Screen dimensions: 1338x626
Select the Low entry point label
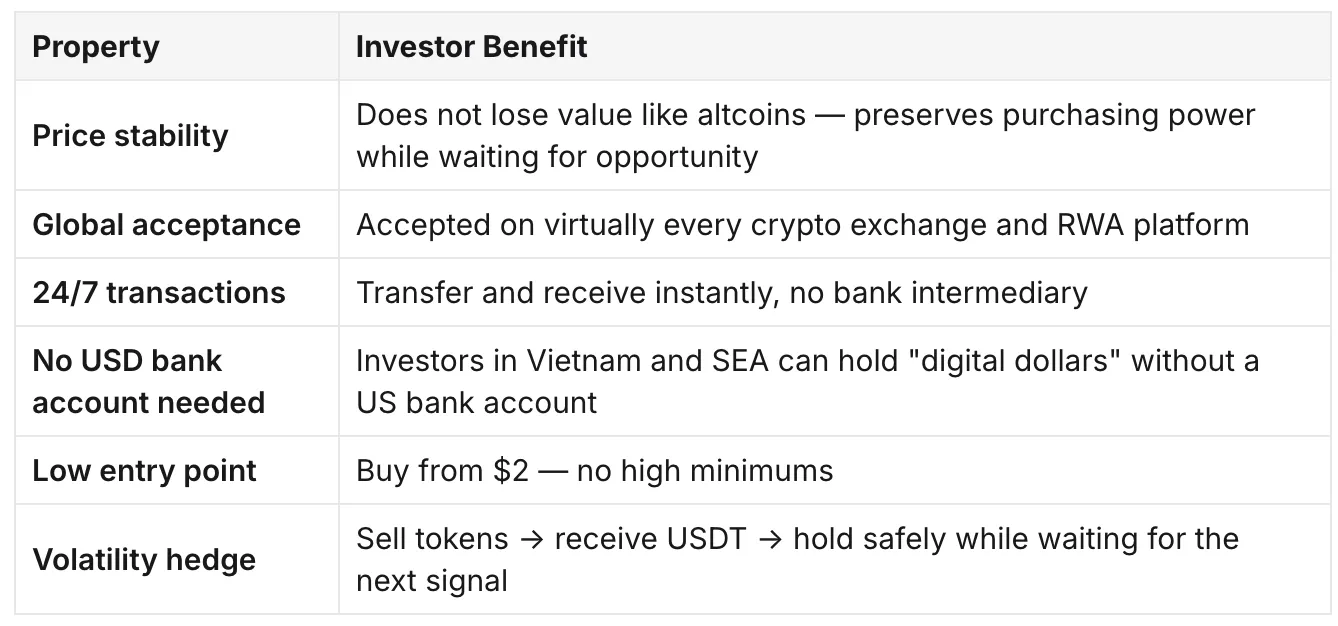coord(145,470)
